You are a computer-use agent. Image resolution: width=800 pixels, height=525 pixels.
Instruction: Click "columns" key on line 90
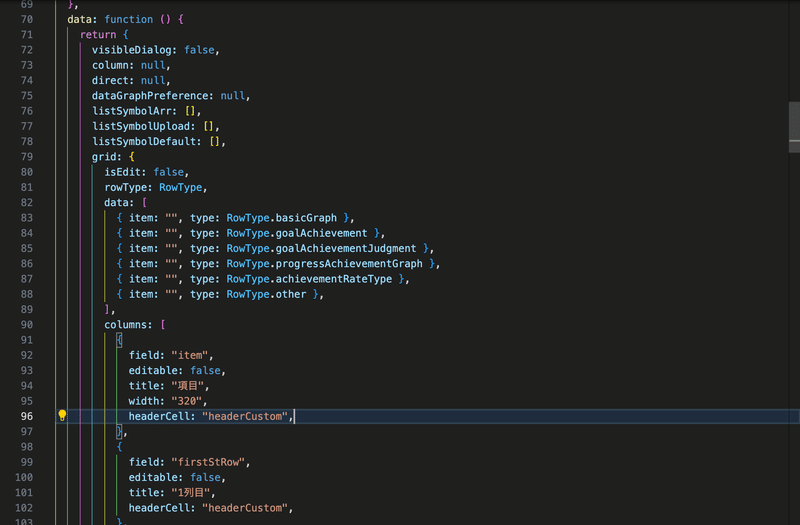tap(125, 326)
